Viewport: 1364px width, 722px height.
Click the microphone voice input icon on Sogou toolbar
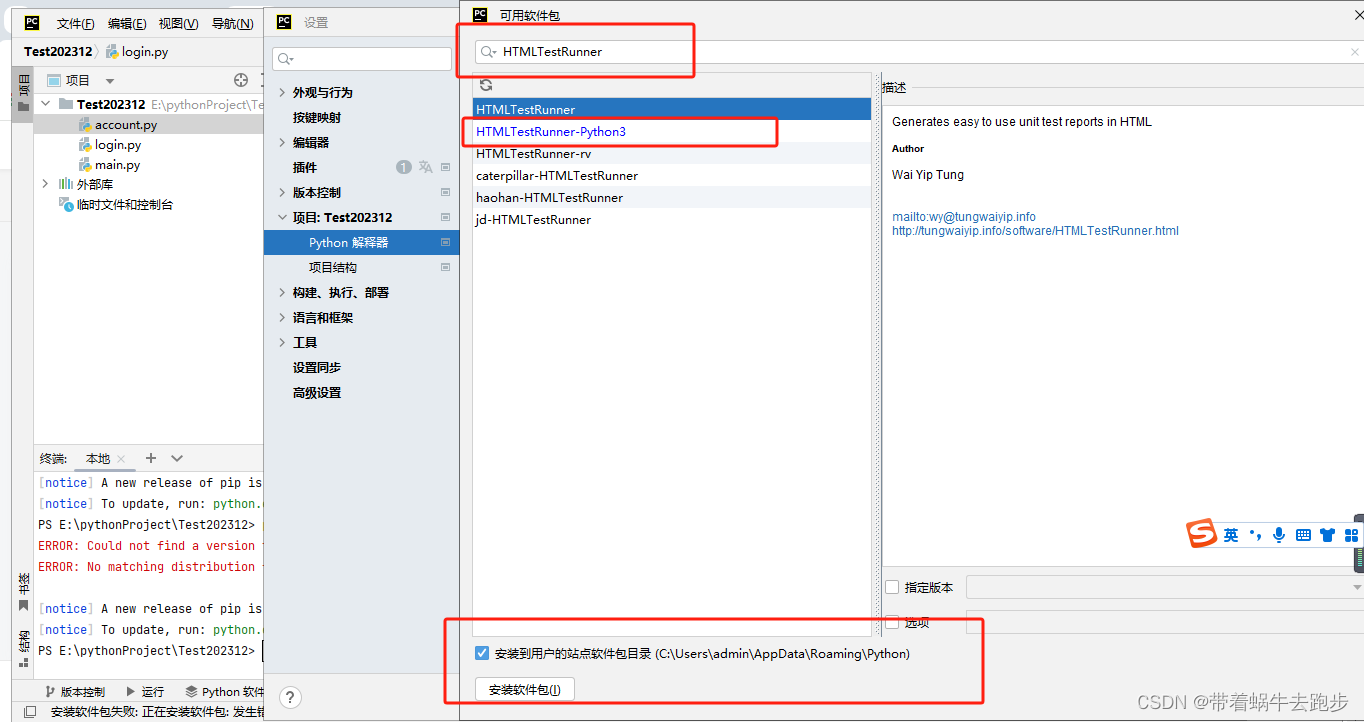pos(1279,535)
